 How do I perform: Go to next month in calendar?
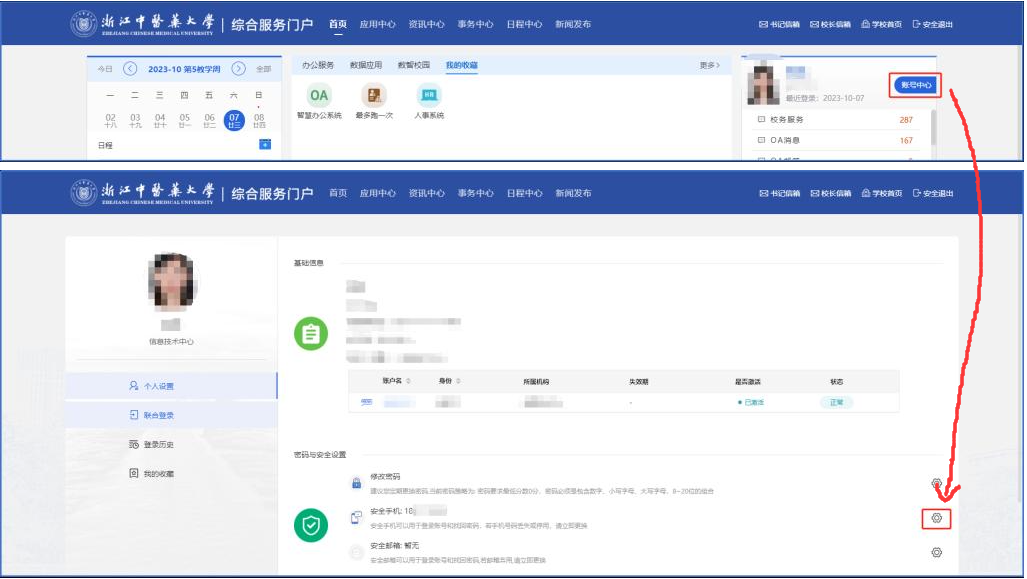238,69
